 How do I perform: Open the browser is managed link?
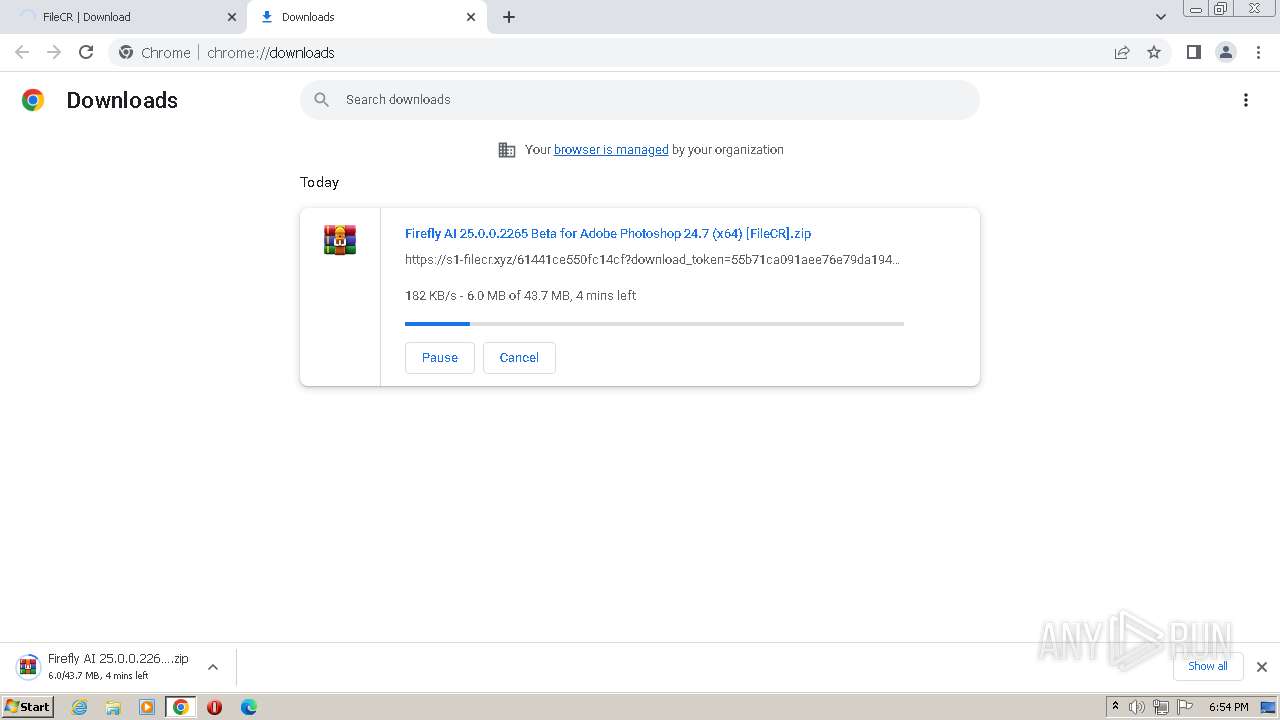pyautogui.click(x=611, y=150)
